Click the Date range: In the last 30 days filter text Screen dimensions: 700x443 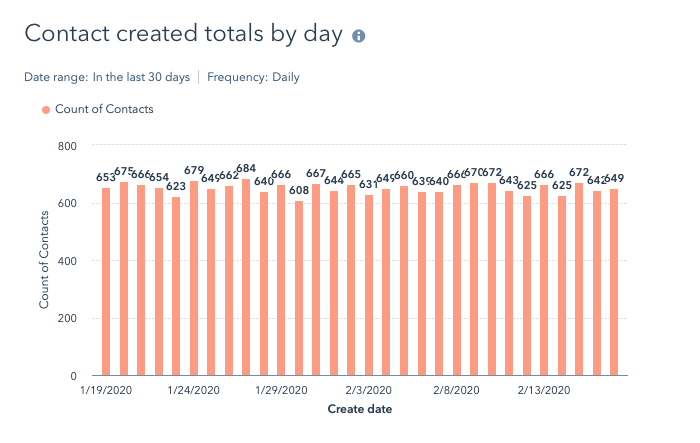(x=108, y=77)
